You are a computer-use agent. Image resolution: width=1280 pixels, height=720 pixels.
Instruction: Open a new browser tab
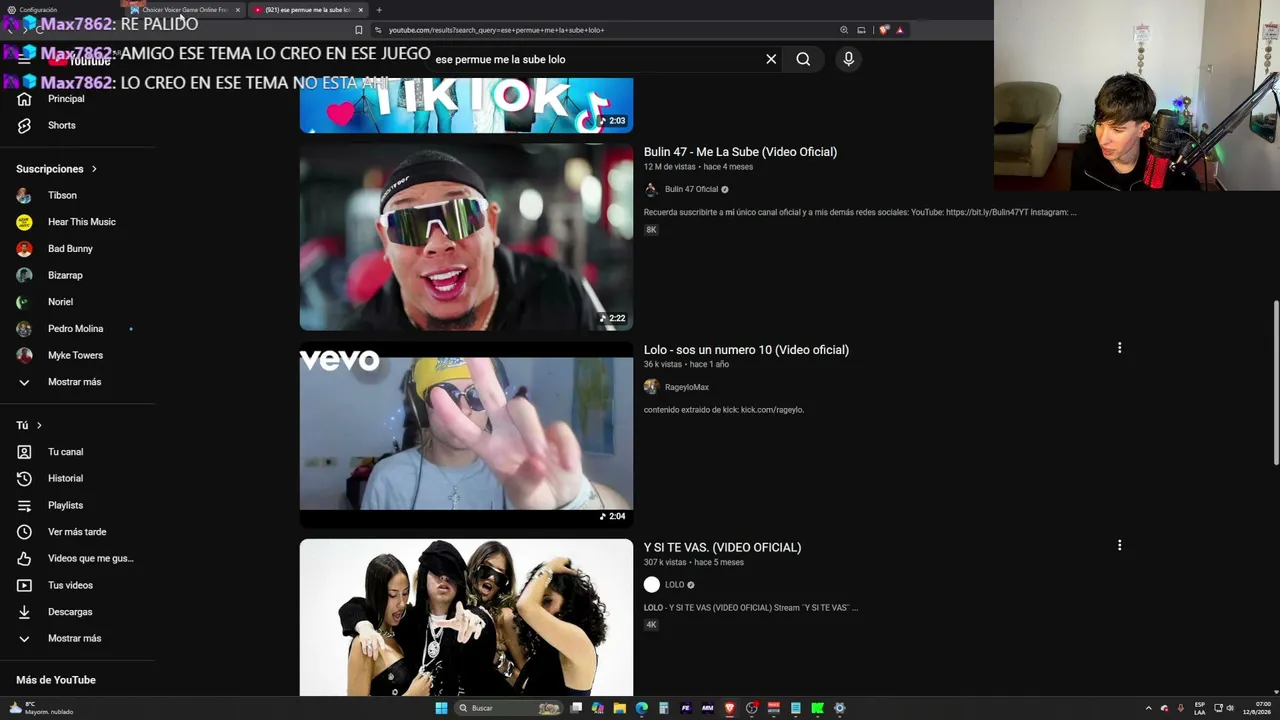click(379, 10)
